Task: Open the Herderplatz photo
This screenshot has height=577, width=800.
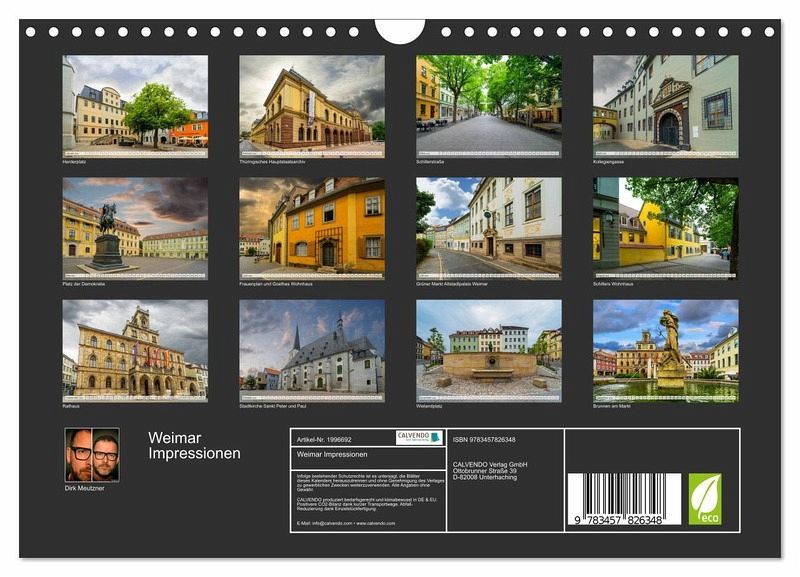Action: coord(135,107)
